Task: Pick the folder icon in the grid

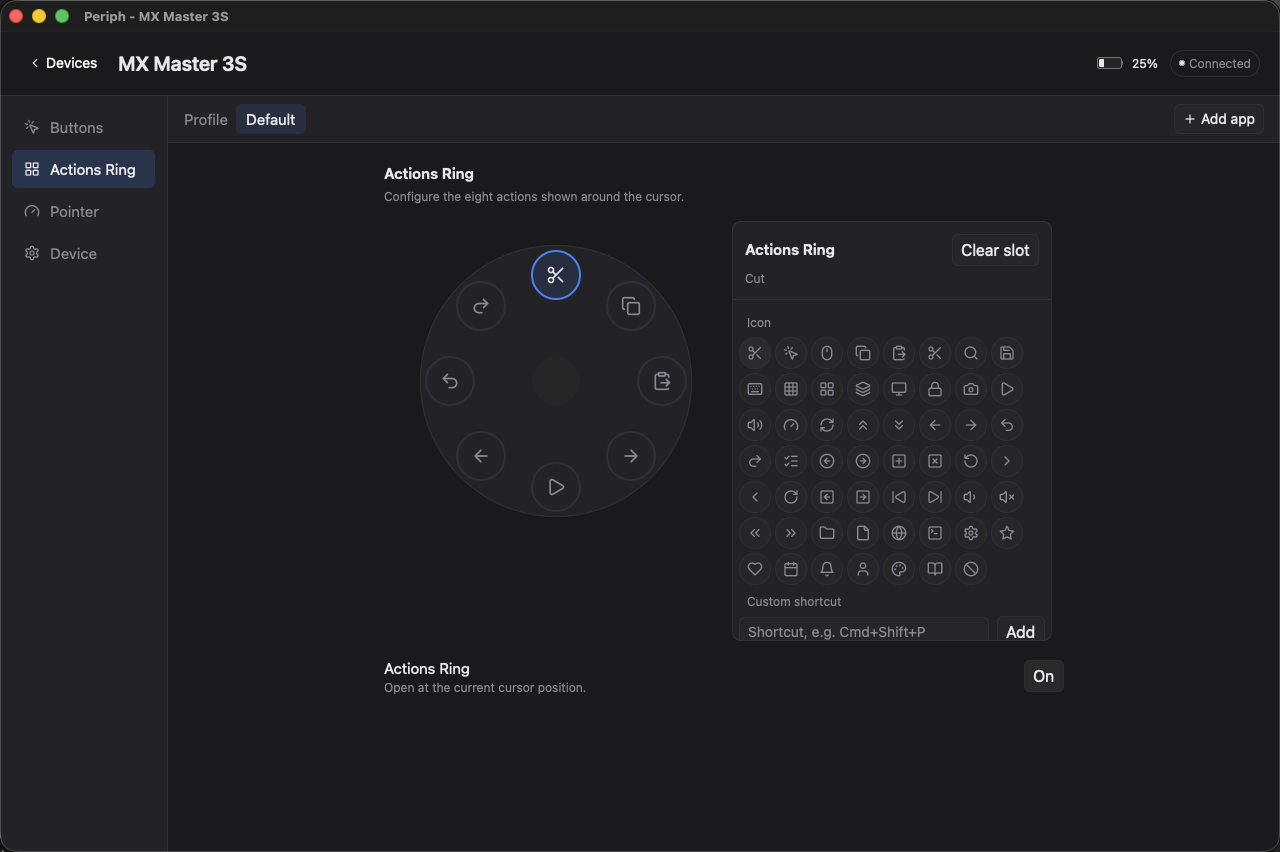Action: point(827,533)
